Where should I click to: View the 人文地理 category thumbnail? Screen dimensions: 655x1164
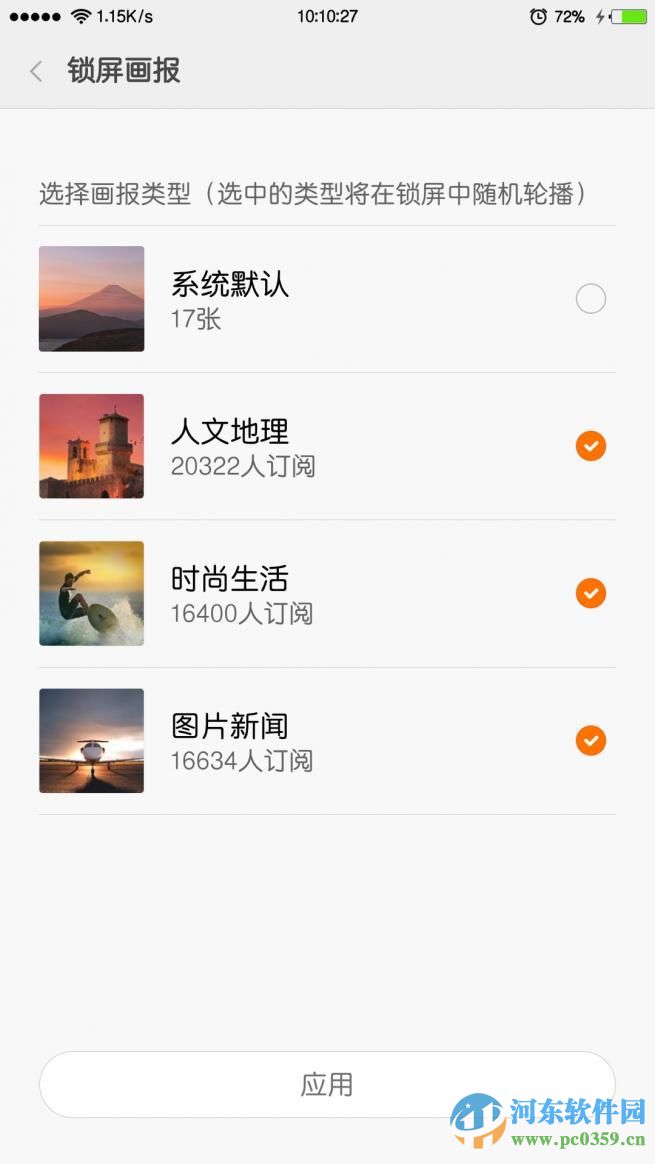91,446
